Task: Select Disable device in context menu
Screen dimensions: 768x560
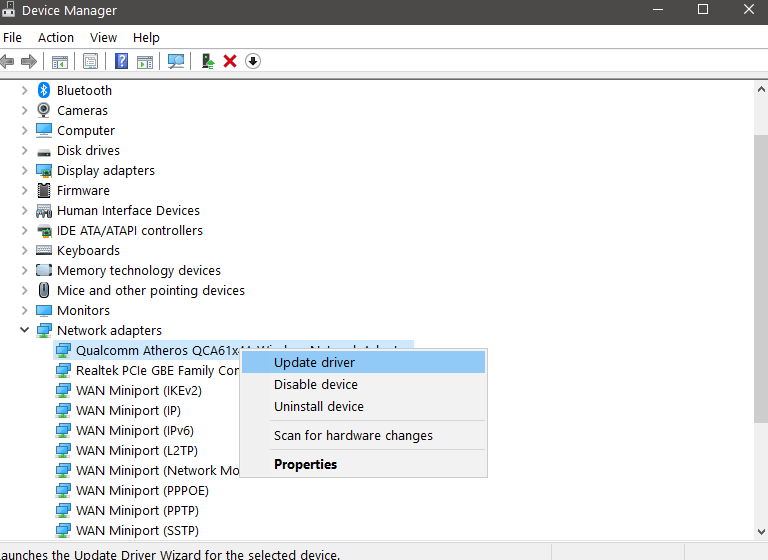Action: tap(316, 384)
